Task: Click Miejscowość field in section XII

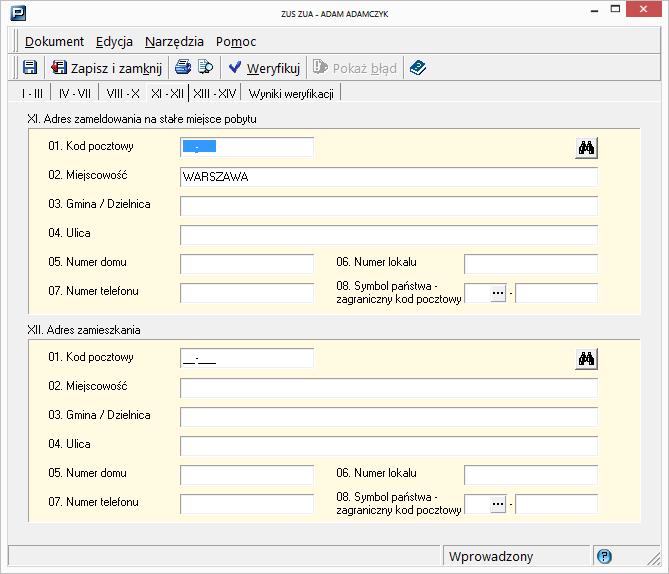Action: coord(389,388)
